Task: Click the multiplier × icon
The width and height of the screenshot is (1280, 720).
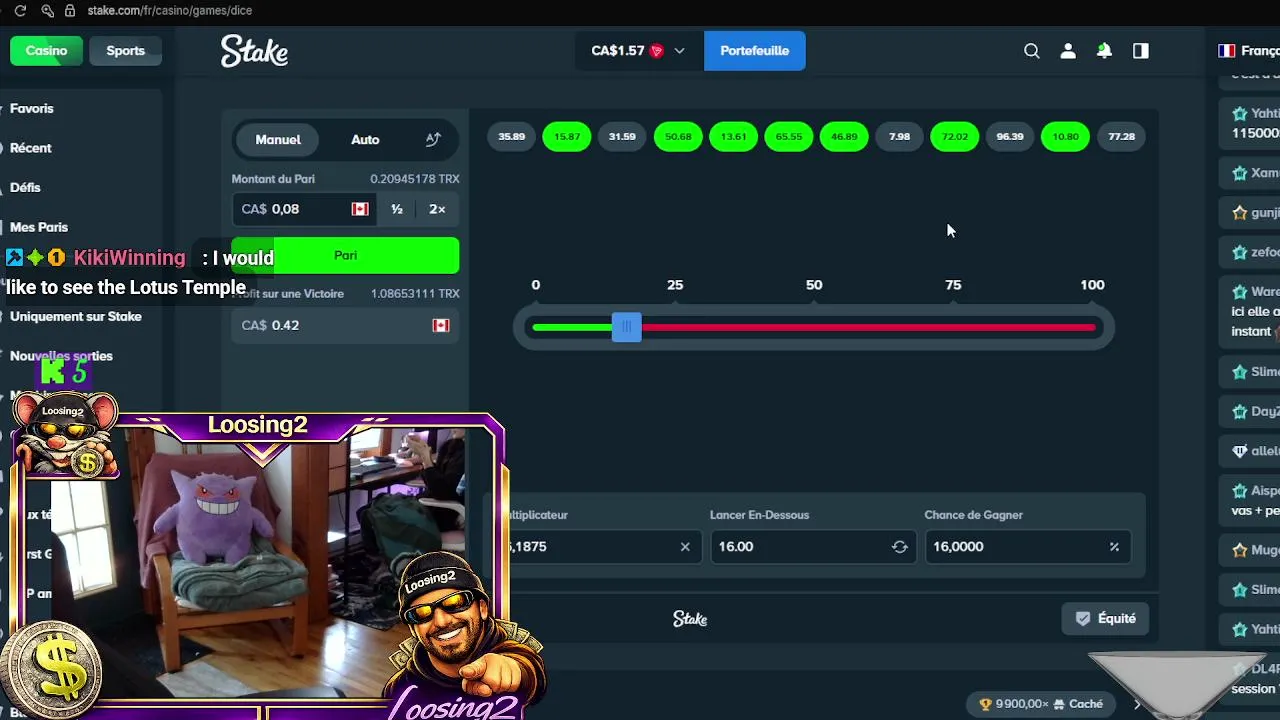Action: click(685, 547)
